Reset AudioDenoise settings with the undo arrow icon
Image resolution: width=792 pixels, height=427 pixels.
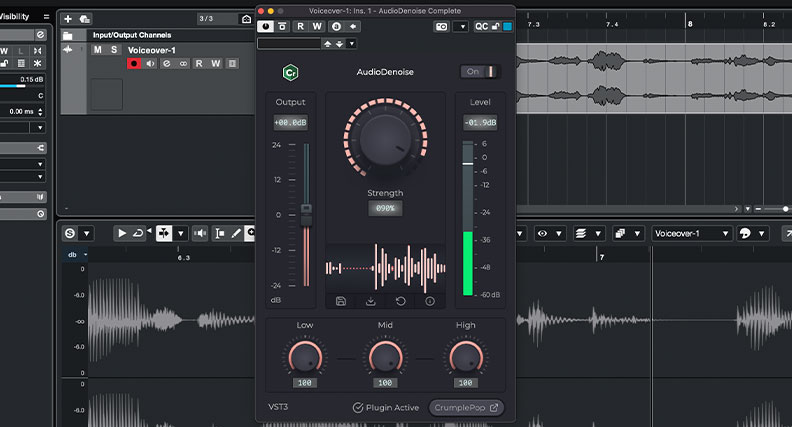pyautogui.click(x=400, y=300)
